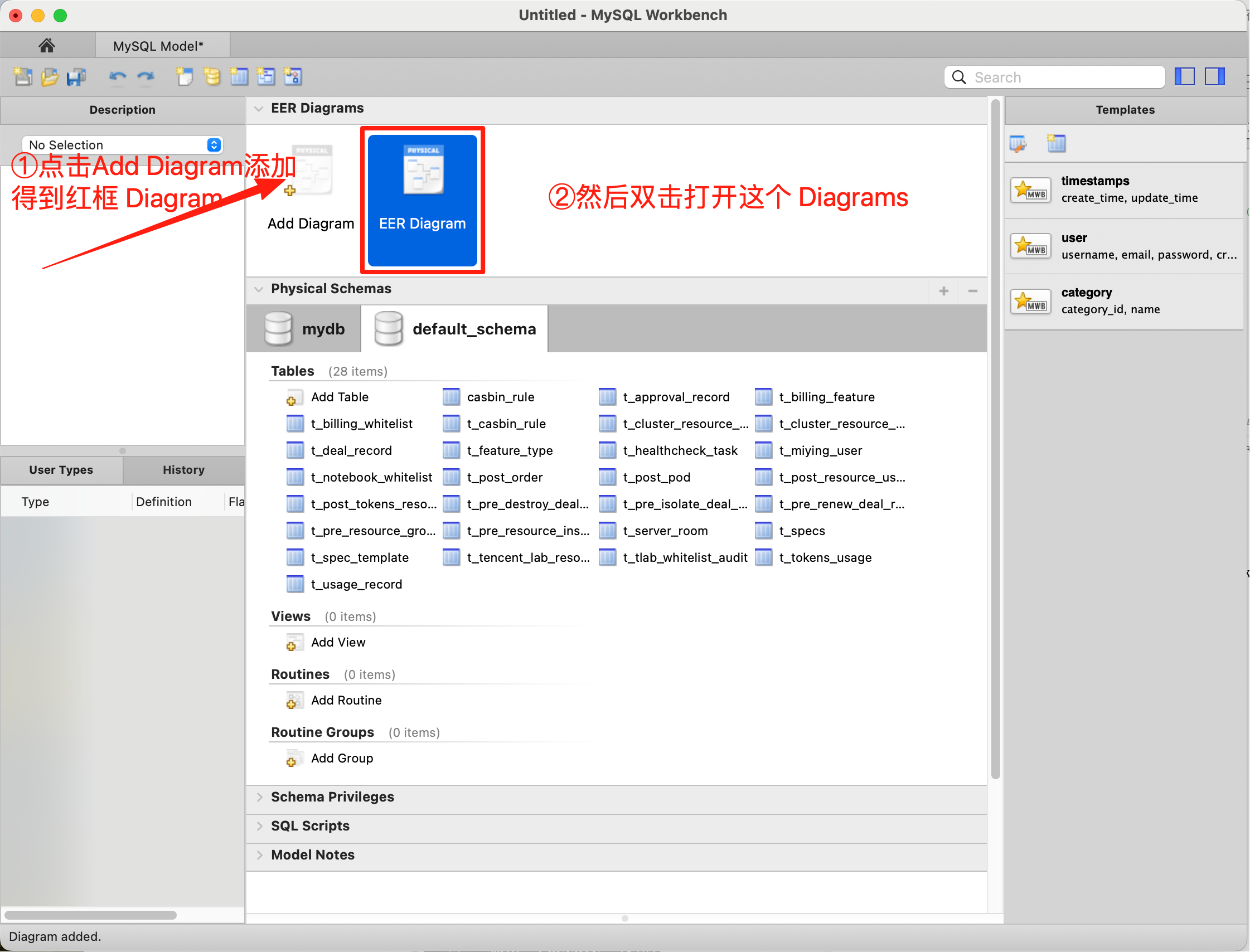
Task: Click create table from template icon
Action: pos(1056,143)
